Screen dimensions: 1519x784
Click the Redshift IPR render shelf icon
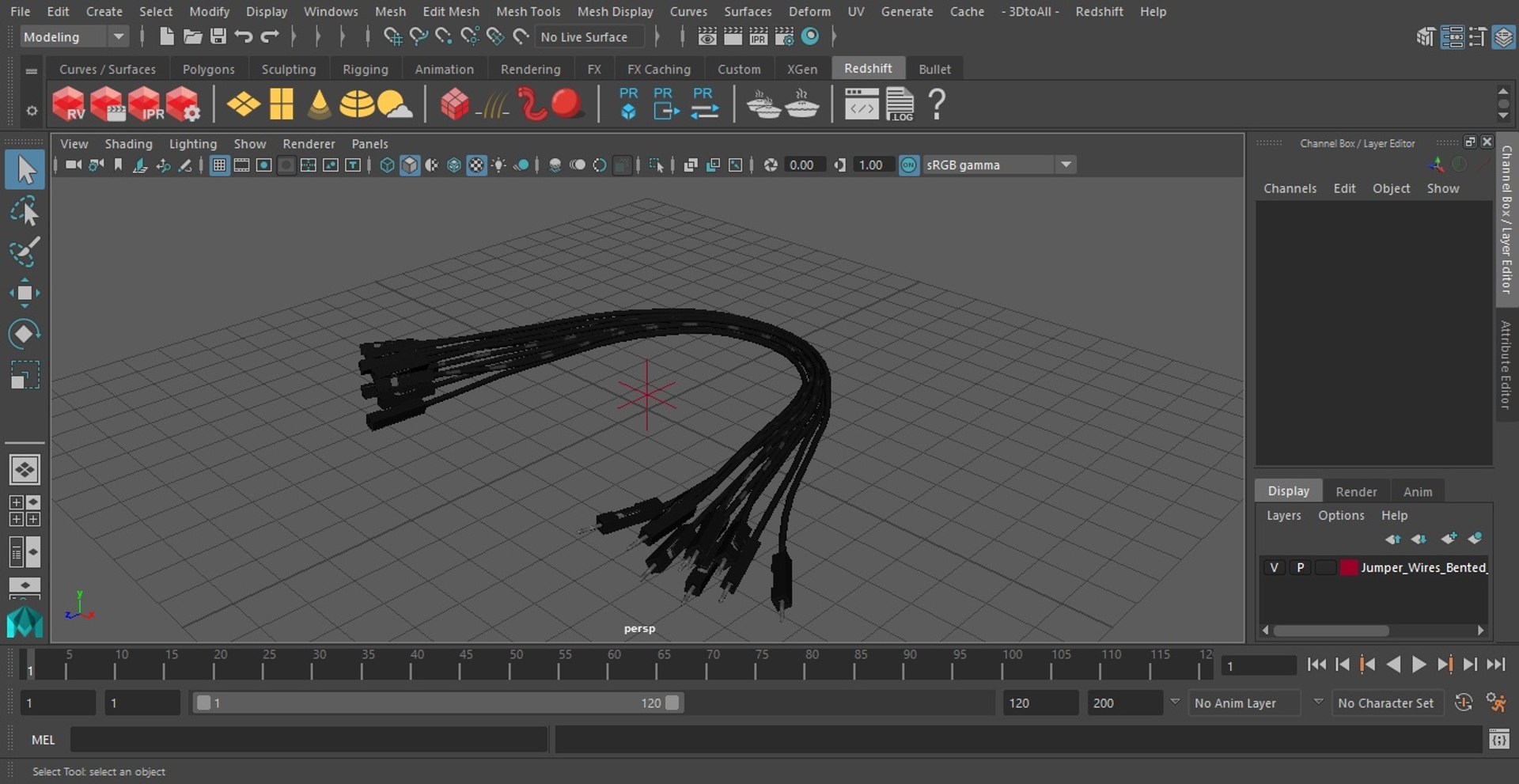145,104
